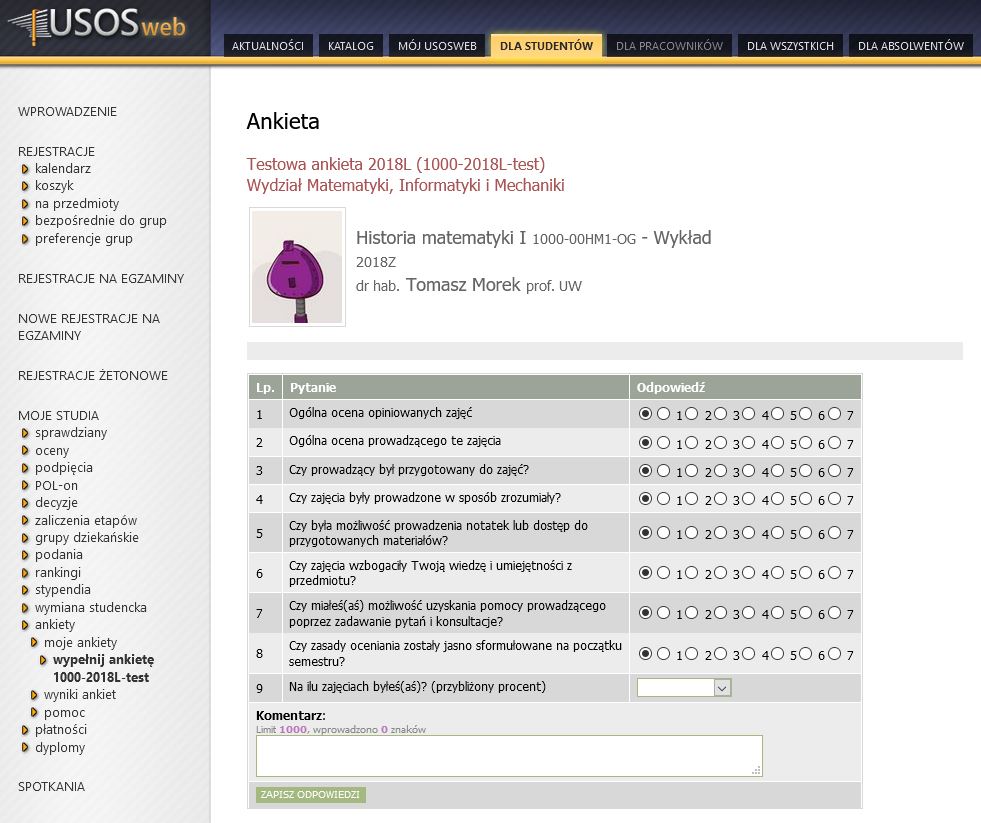Click arrow bullet beside 'wyniki ankiet'
Image resolution: width=981 pixels, height=823 pixels.
34,695
